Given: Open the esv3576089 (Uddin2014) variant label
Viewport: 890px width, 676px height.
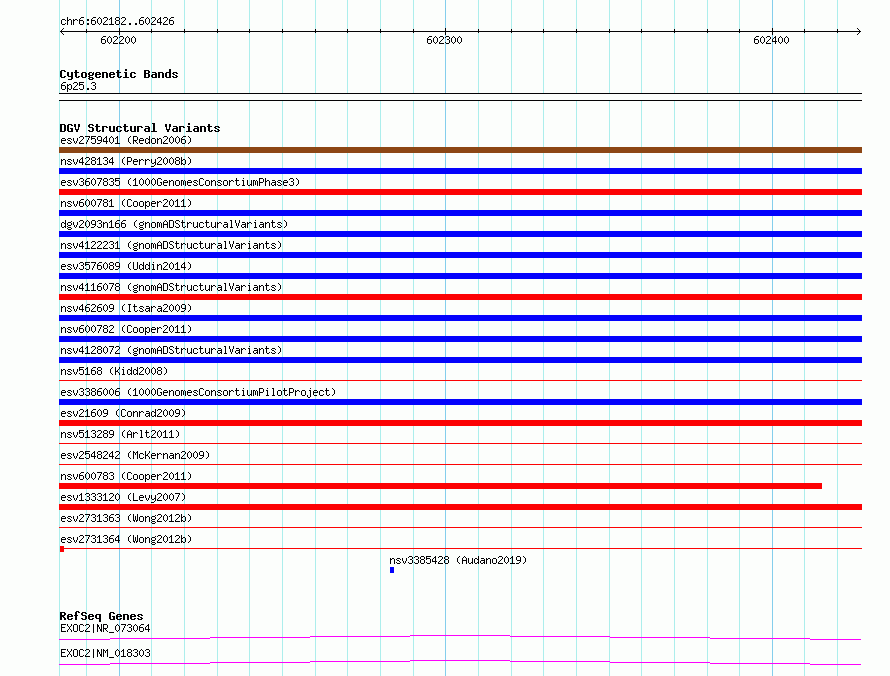Looking at the screenshot, I should [x=126, y=266].
